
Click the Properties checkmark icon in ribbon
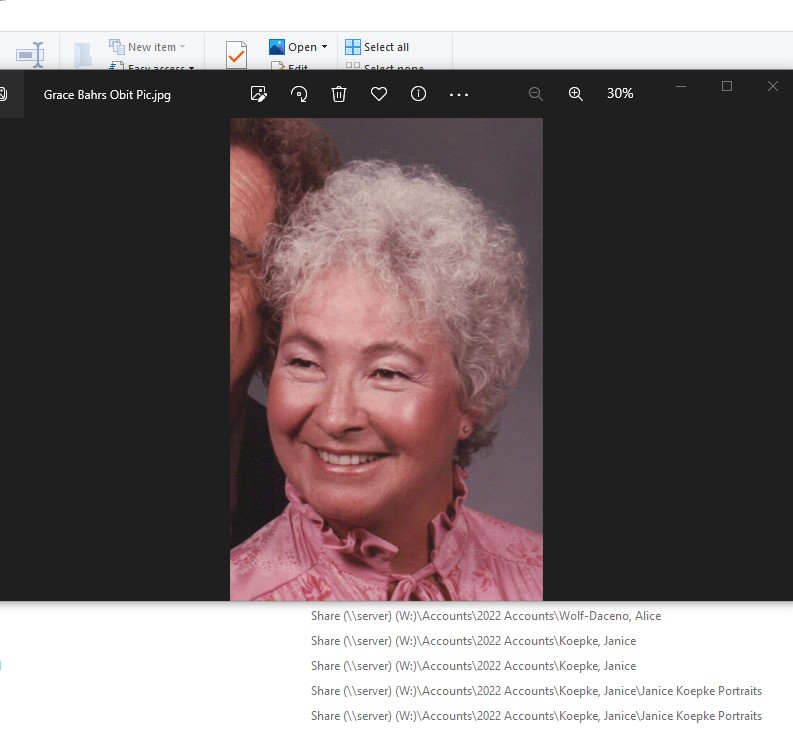click(x=236, y=54)
